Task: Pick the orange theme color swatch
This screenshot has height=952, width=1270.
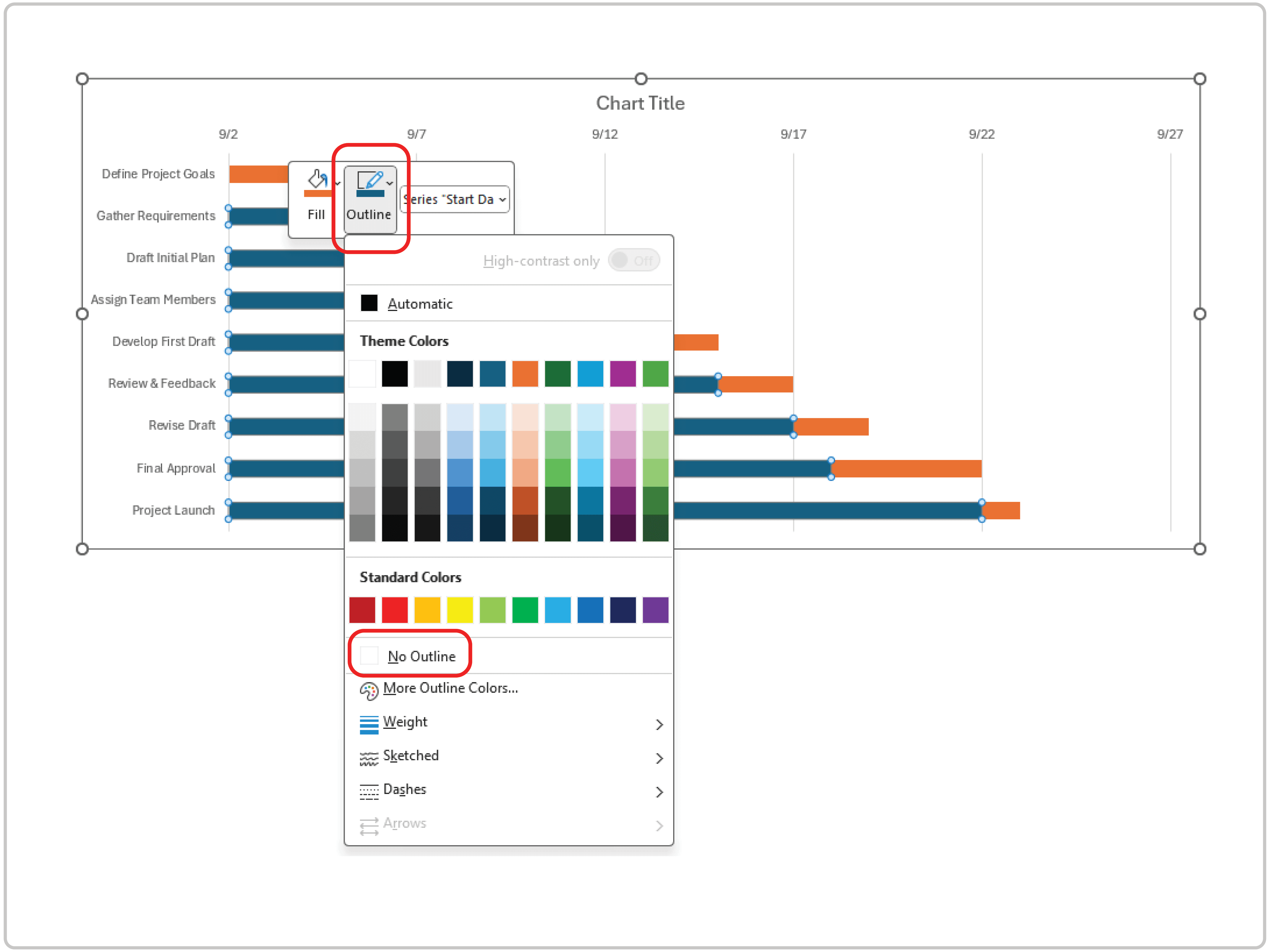Action: point(525,373)
